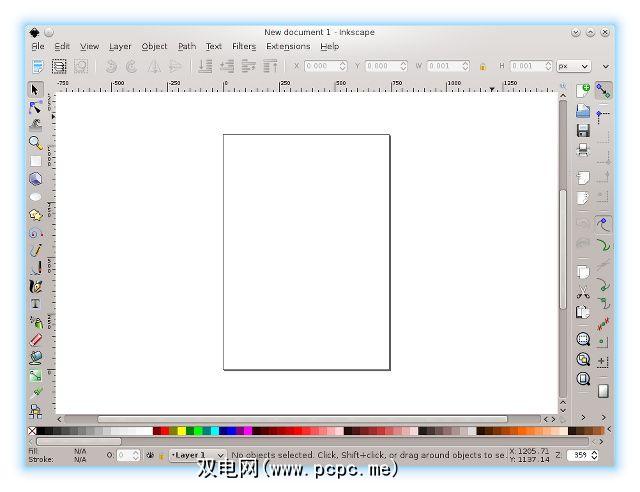Click the Print document icon
Image resolution: width=640 pixels, height=492 pixels.
tap(583, 150)
